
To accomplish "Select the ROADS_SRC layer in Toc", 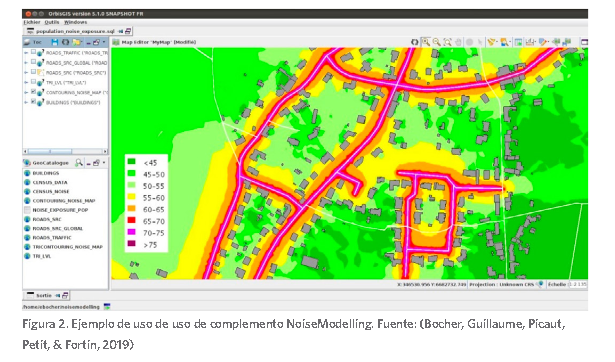I will click(76, 73).
